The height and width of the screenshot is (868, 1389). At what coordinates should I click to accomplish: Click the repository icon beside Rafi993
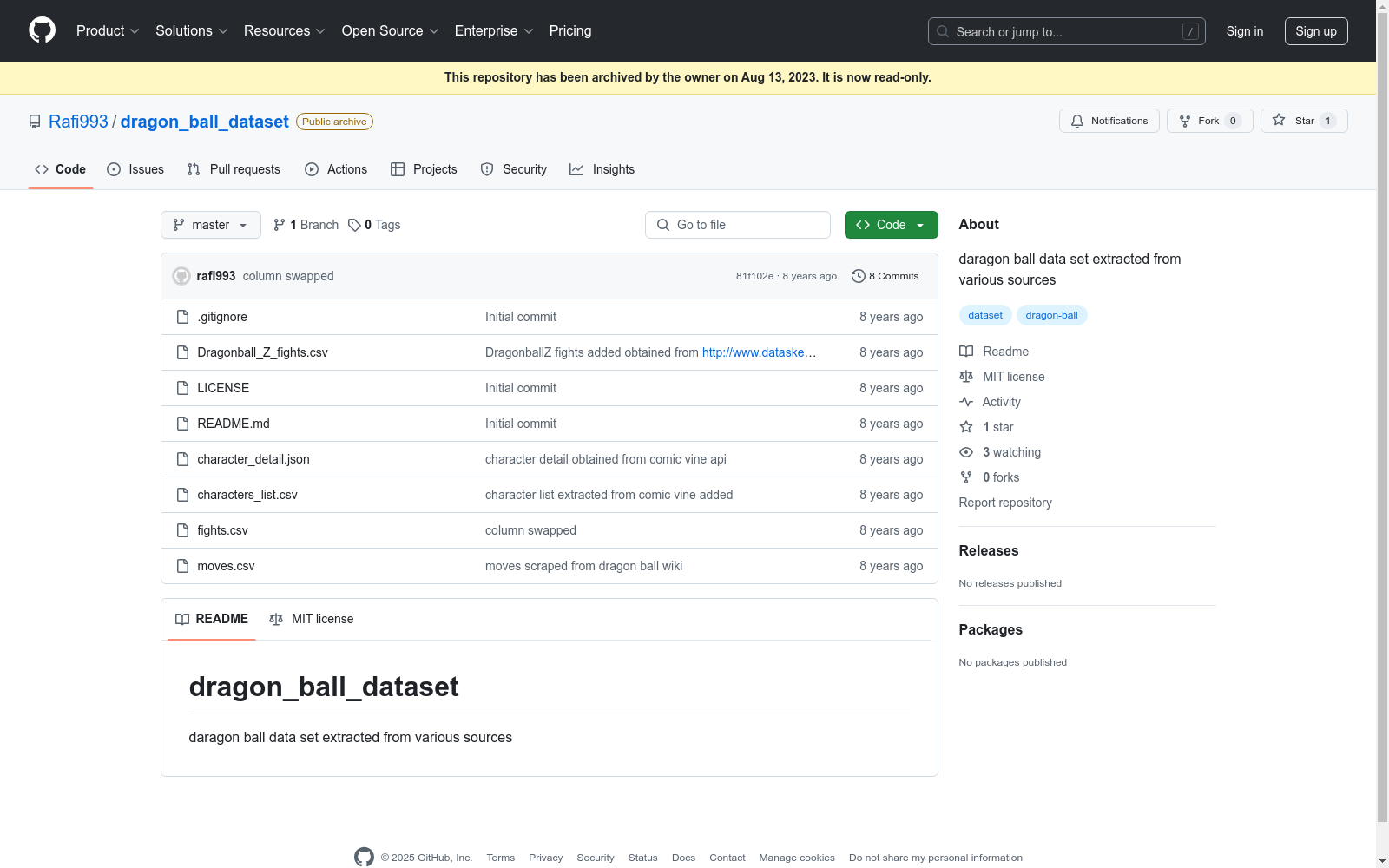(x=35, y=122)
